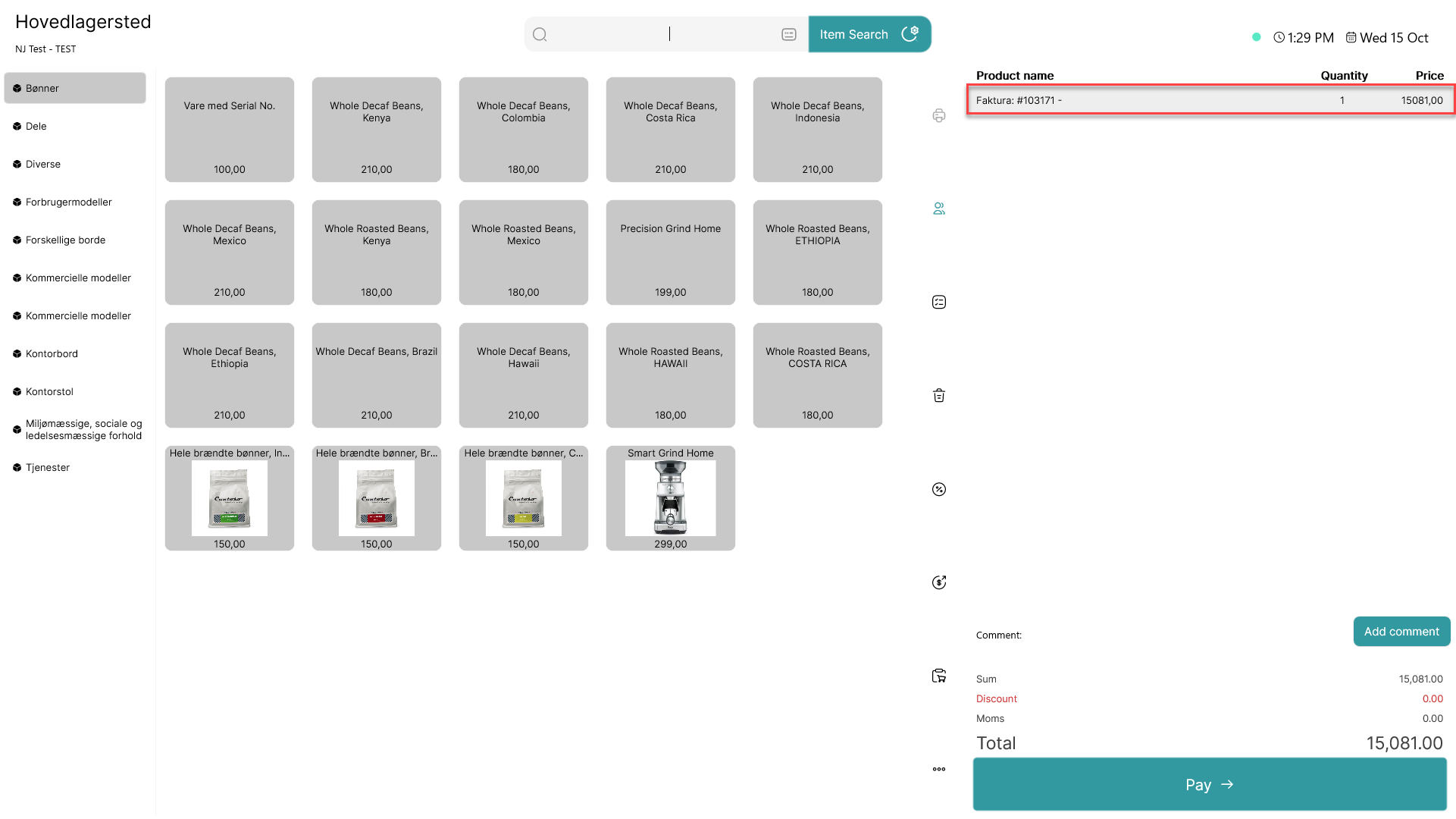Open the checklist icon in the side strip
The height and width of the screenshot is (819, 1456).
coord(939,302)
